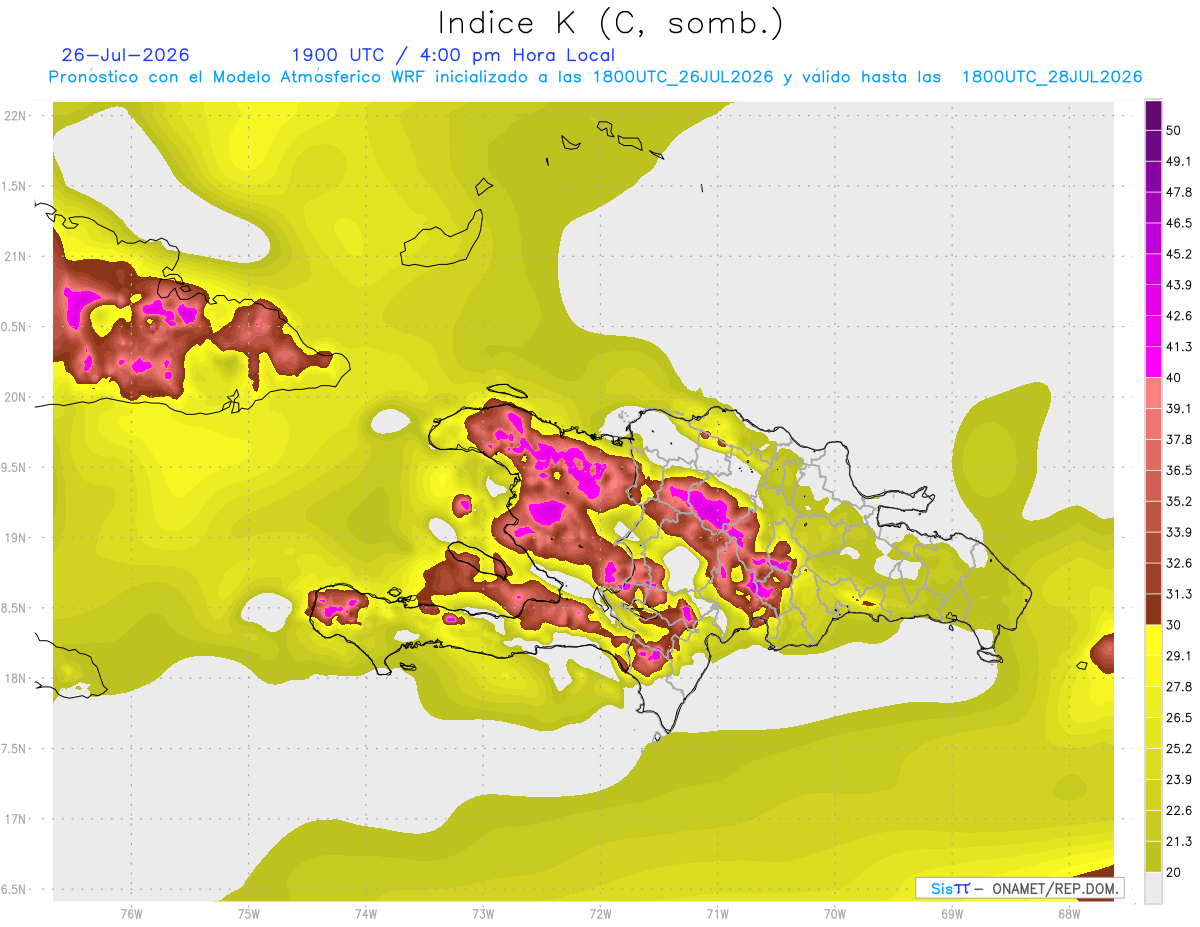Screen dimensions: 1200x927
Task: Click the '69W' longitude label
Action: pos(951,914)
